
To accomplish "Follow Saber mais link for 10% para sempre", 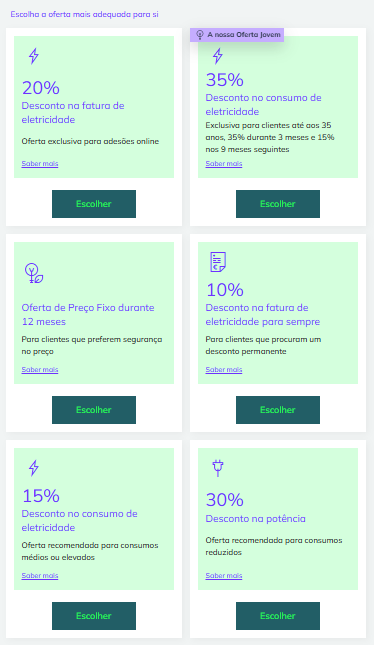I will point(224,370).
